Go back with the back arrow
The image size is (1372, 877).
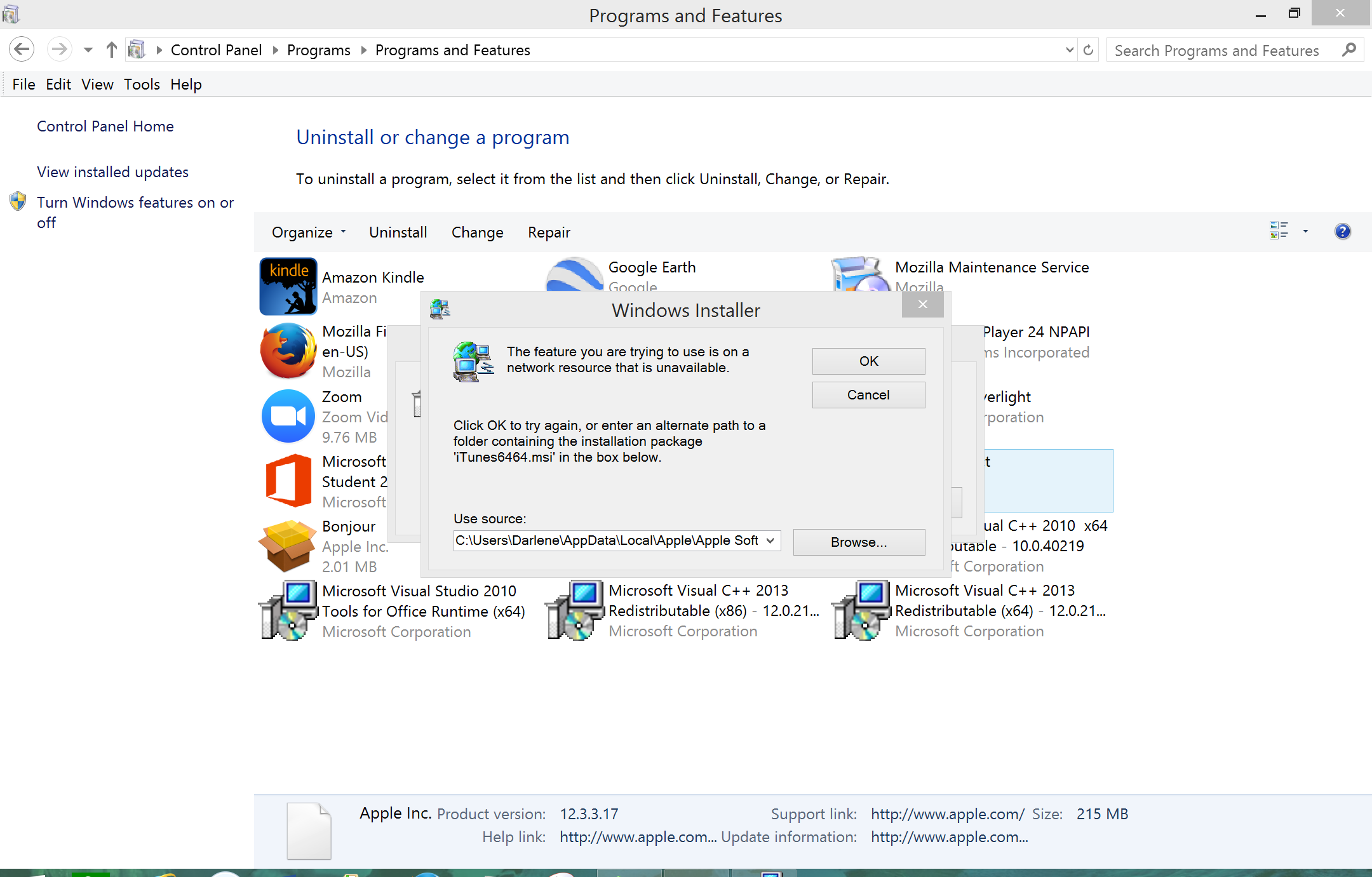[22, 50]
